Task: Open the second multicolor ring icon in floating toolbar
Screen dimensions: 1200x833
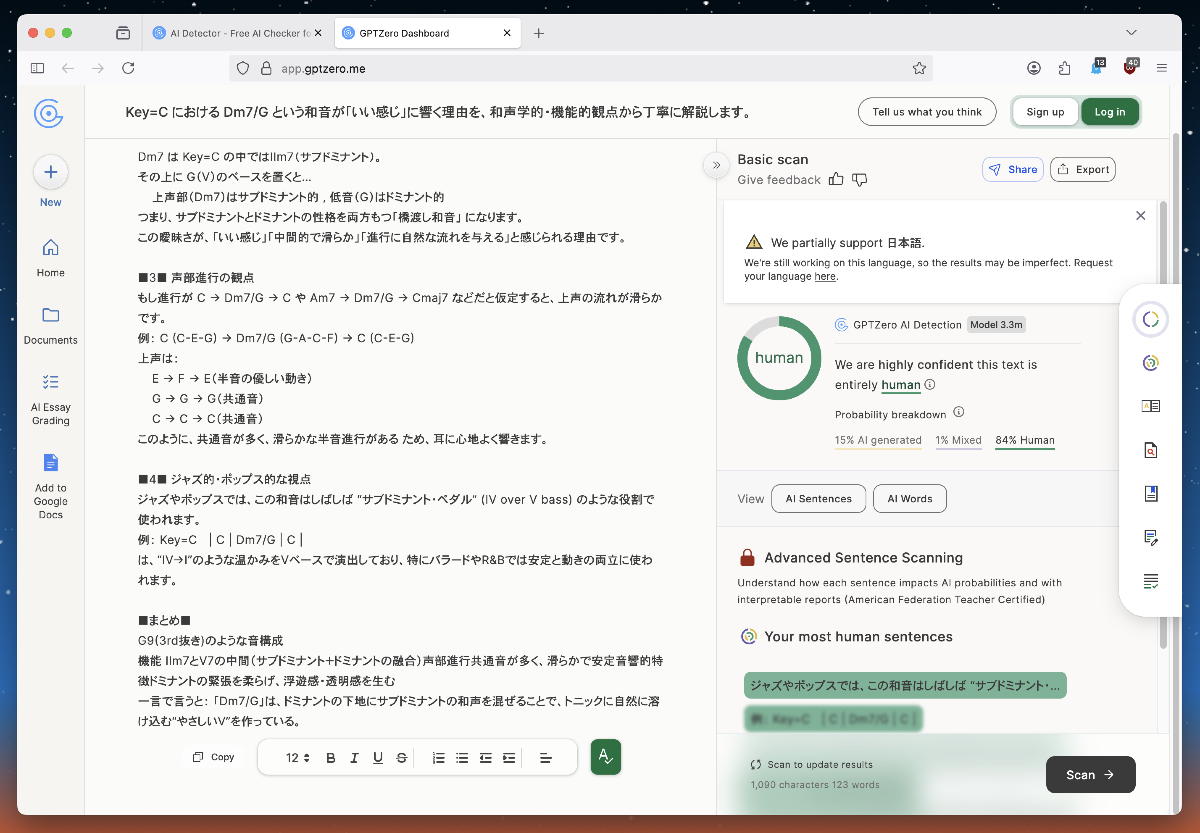Action: click(x=1151, y=363)
